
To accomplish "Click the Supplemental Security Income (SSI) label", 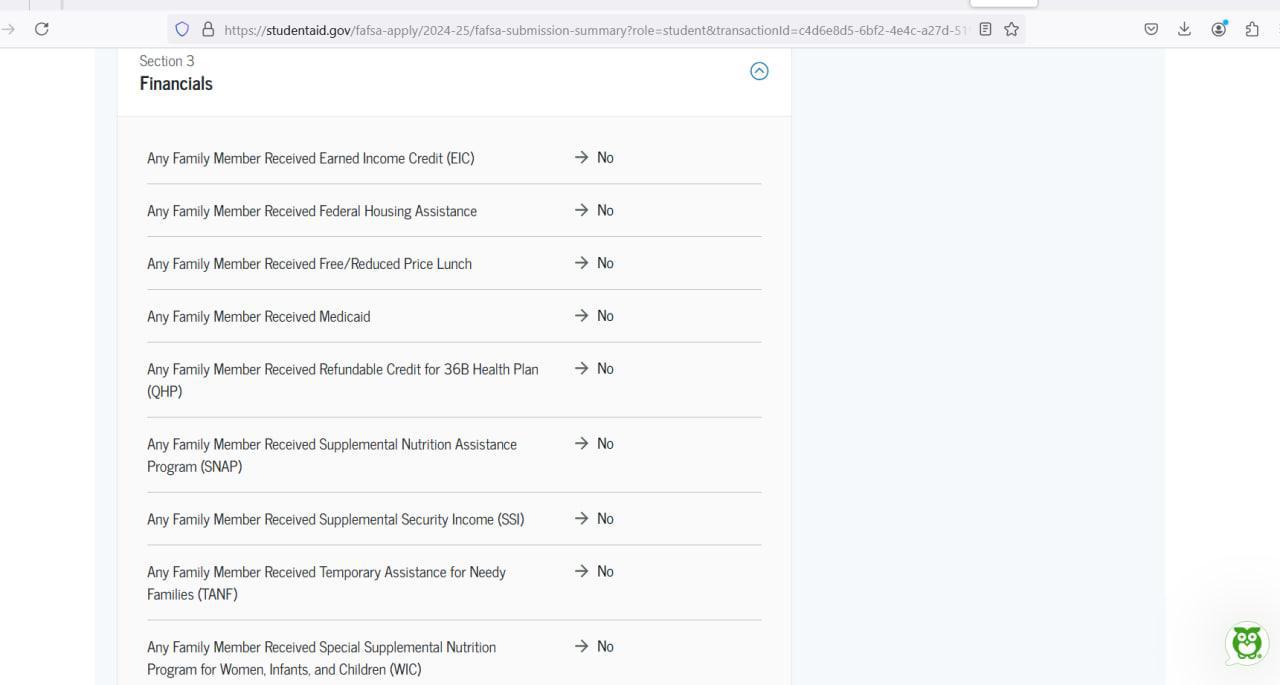I will tap(335, 520).
